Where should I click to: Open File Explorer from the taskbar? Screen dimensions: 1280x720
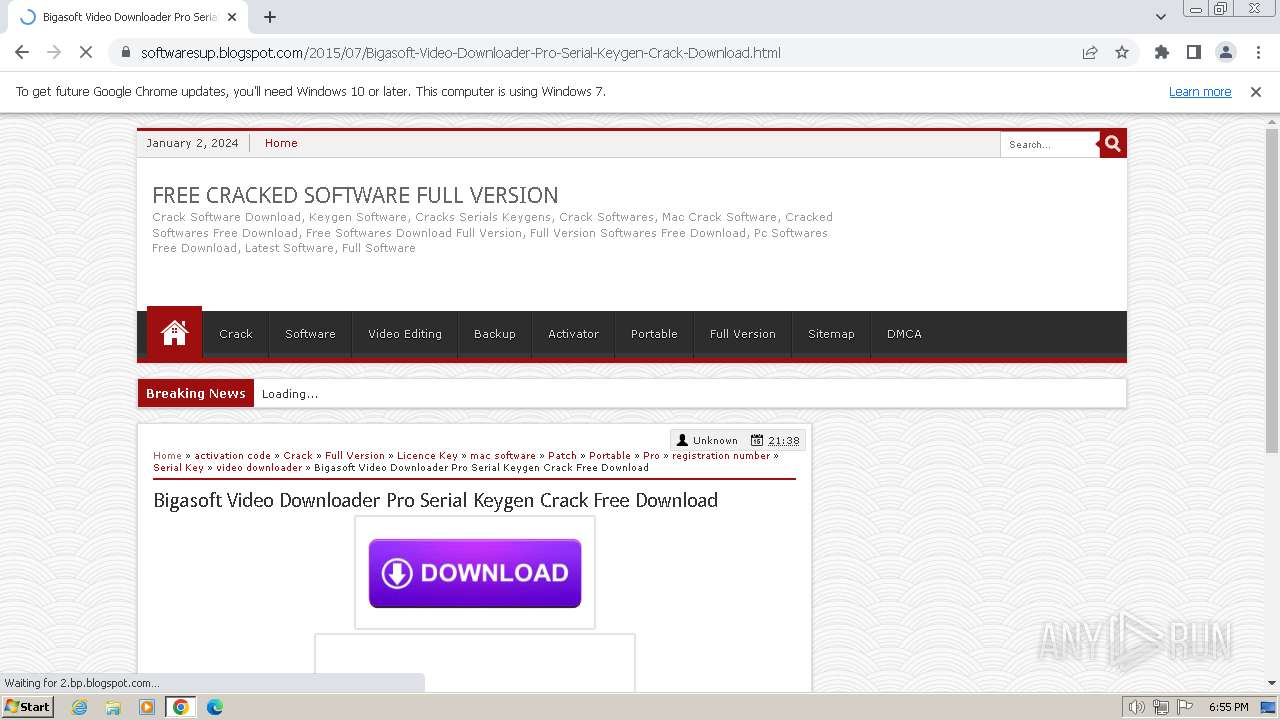pyautogui.click(x=113, y=707)
